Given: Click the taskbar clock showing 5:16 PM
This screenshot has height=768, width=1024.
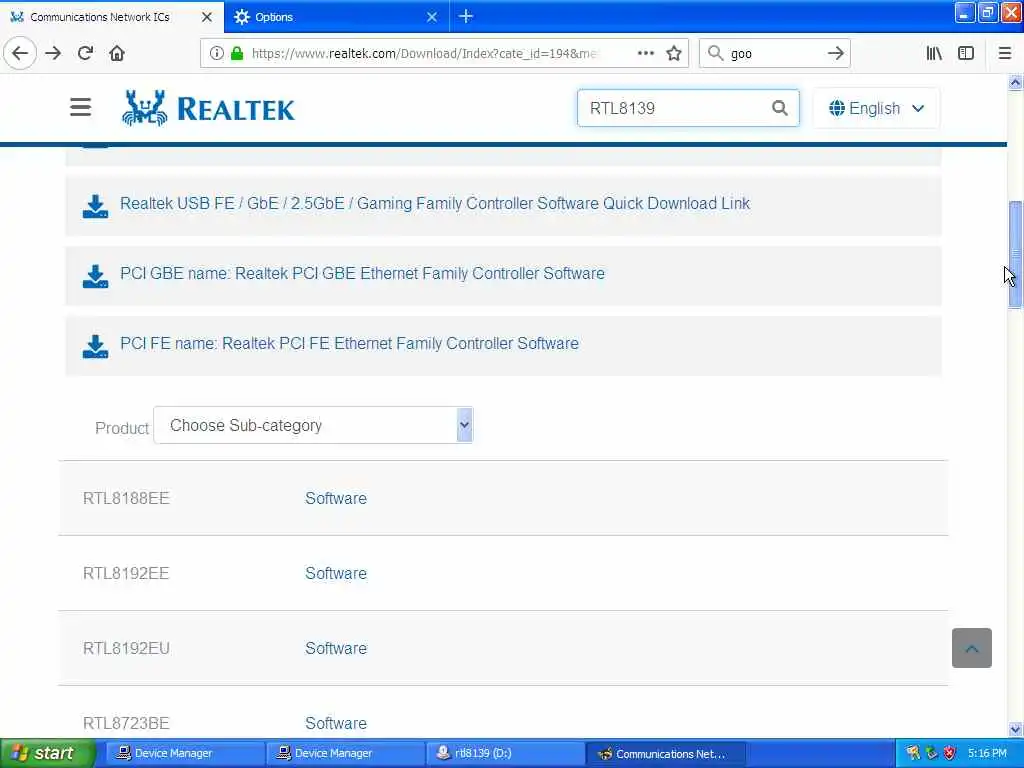Looking at the screenshot, I should pos(987,753).
